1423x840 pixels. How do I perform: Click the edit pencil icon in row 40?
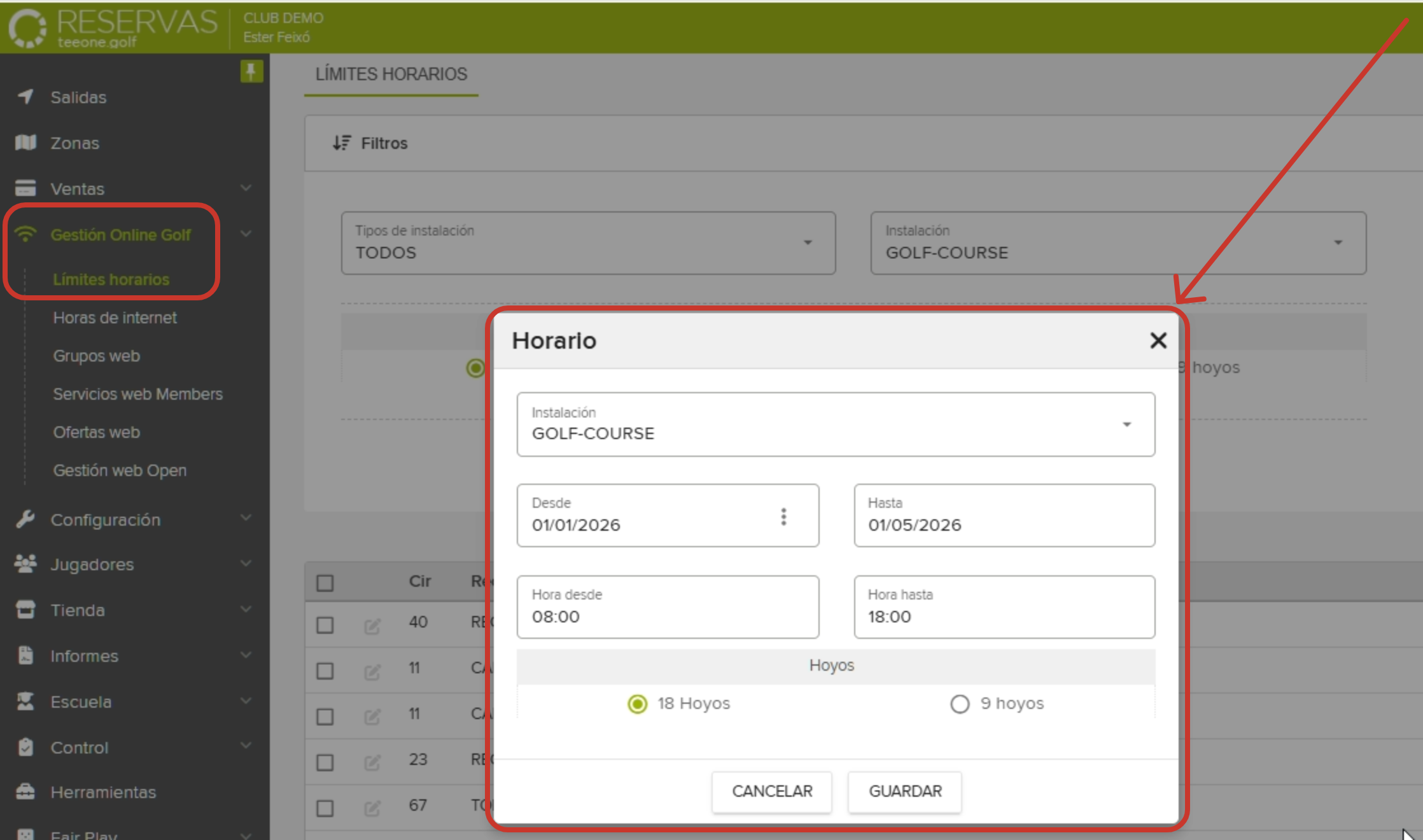pyautogui.click(x=372, y=626)
